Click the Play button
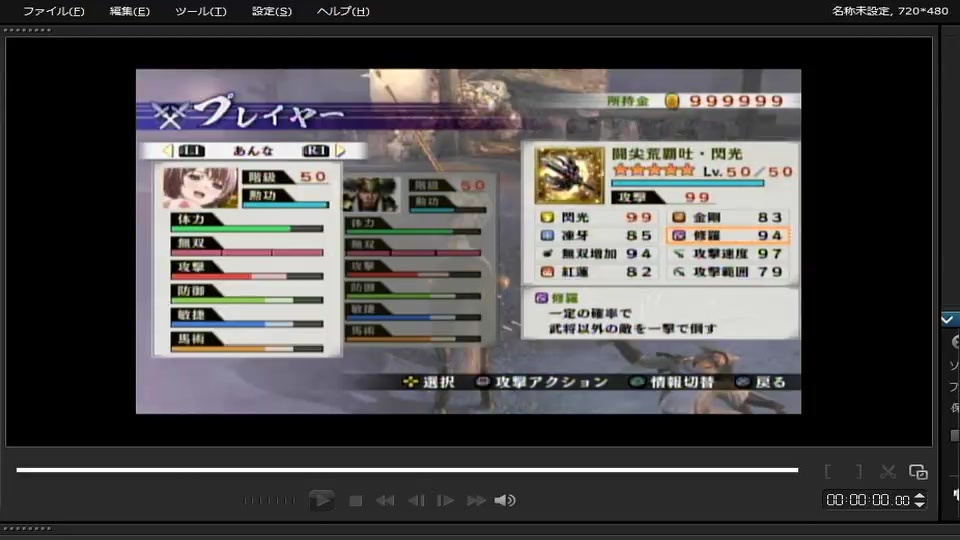This screenshot has height=540, width=960. 321,500
